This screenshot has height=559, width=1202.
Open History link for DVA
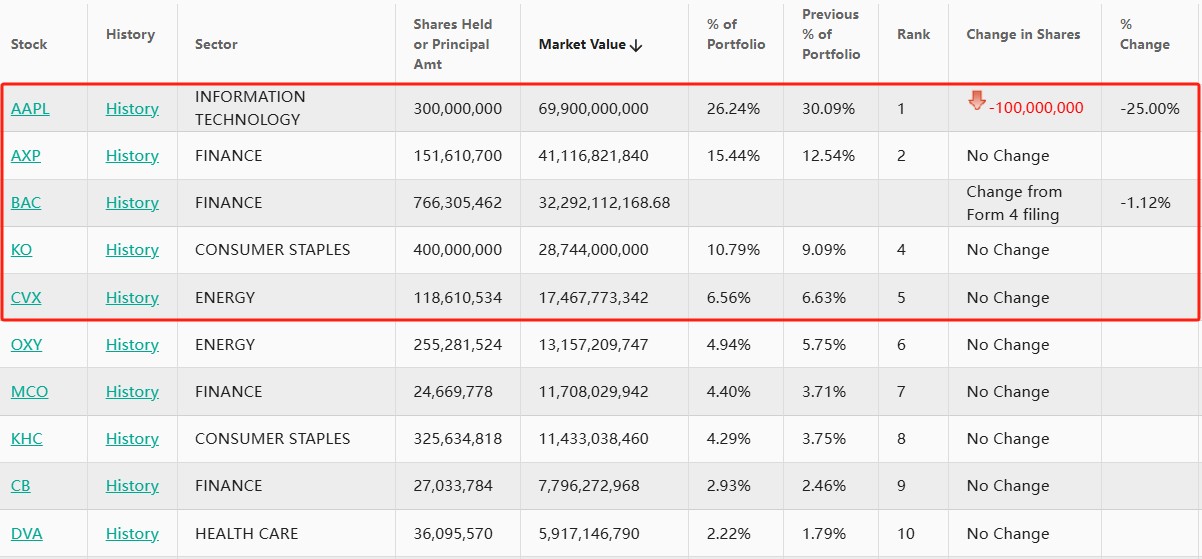(132, 533)
